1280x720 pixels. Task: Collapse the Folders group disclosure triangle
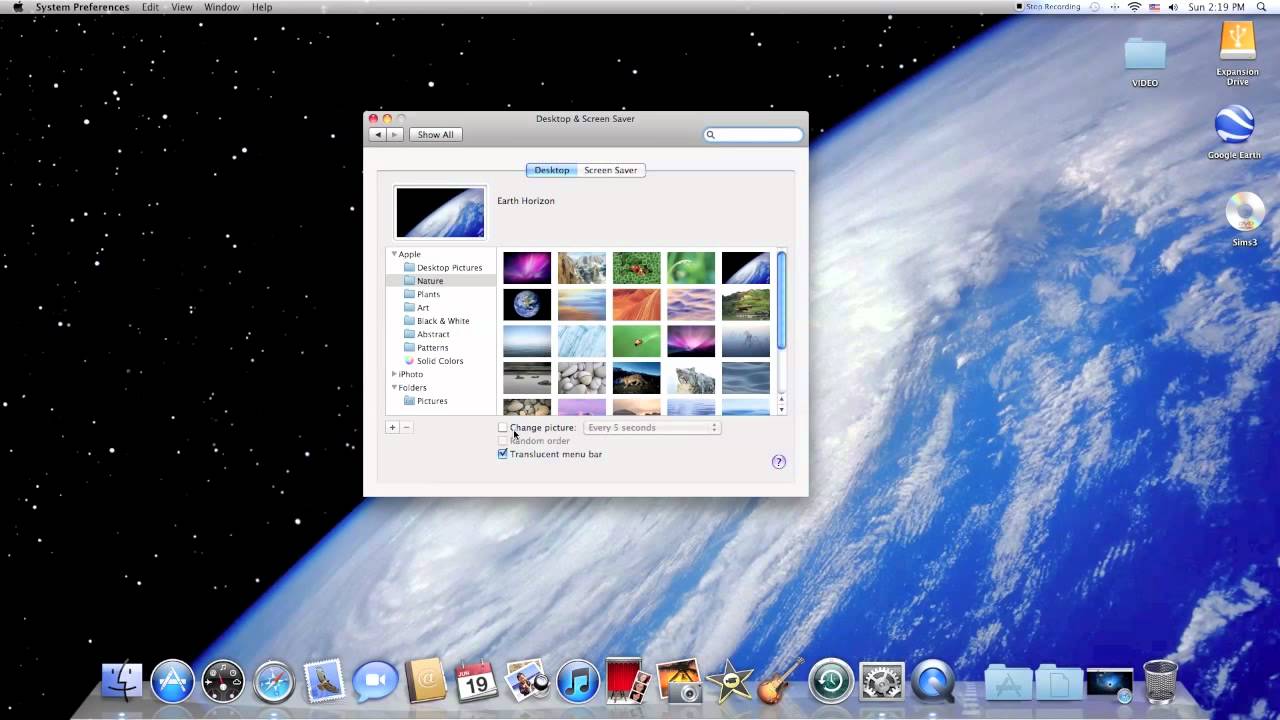(394, 387)
